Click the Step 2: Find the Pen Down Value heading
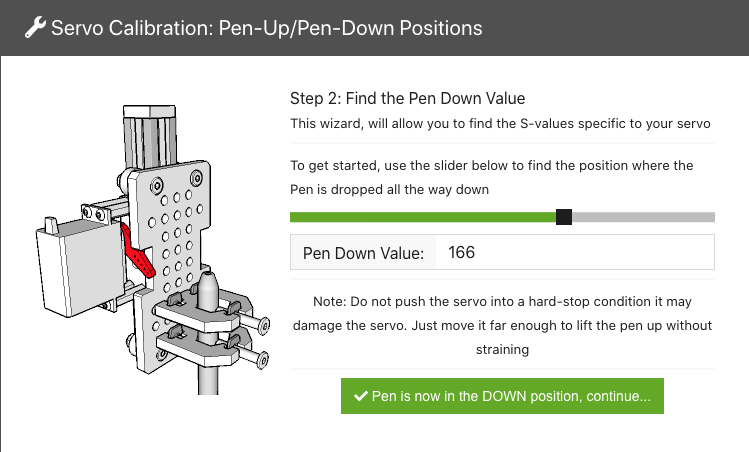This screenshot has width=749, height=452. point(407,98)
